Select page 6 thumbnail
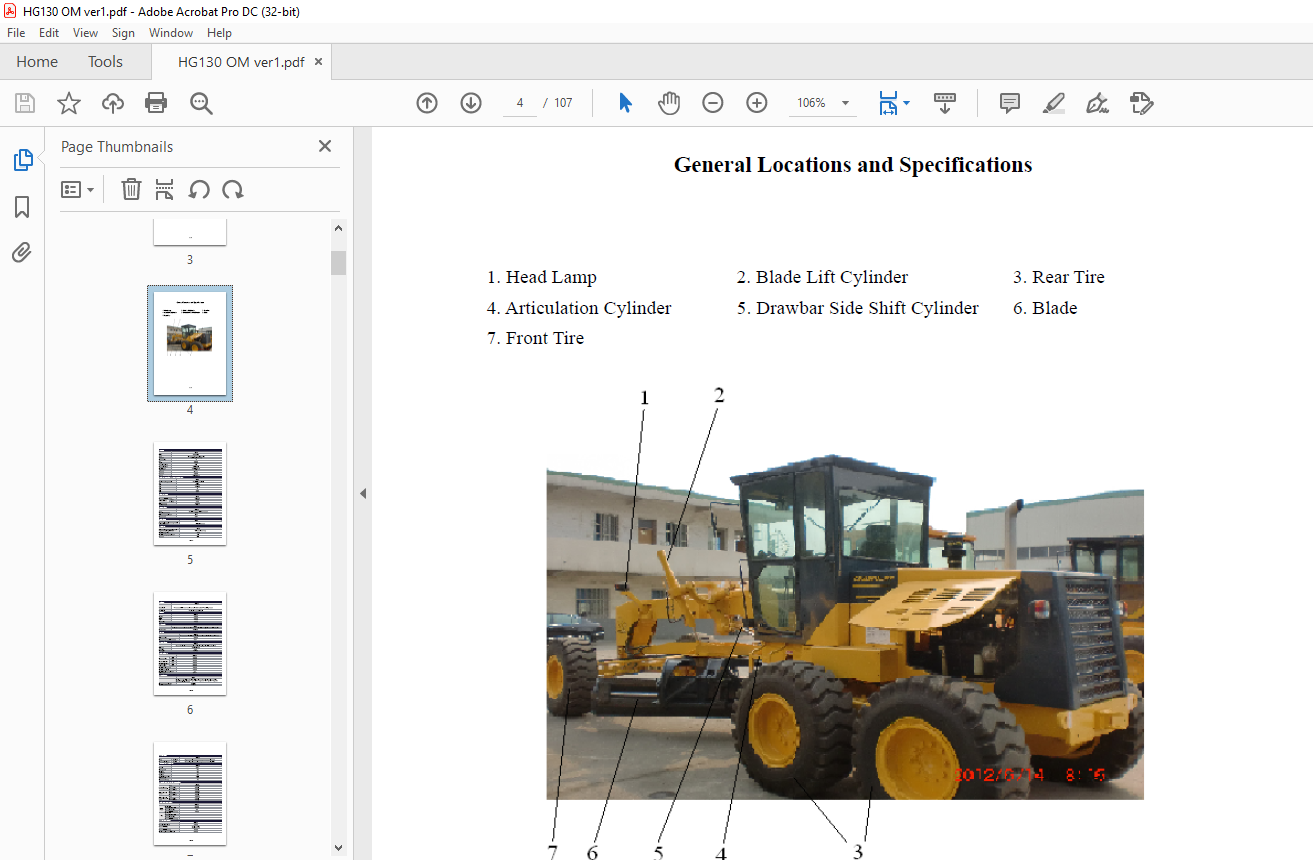Viewport: 1313px width, 860px height. click(190, 643)
